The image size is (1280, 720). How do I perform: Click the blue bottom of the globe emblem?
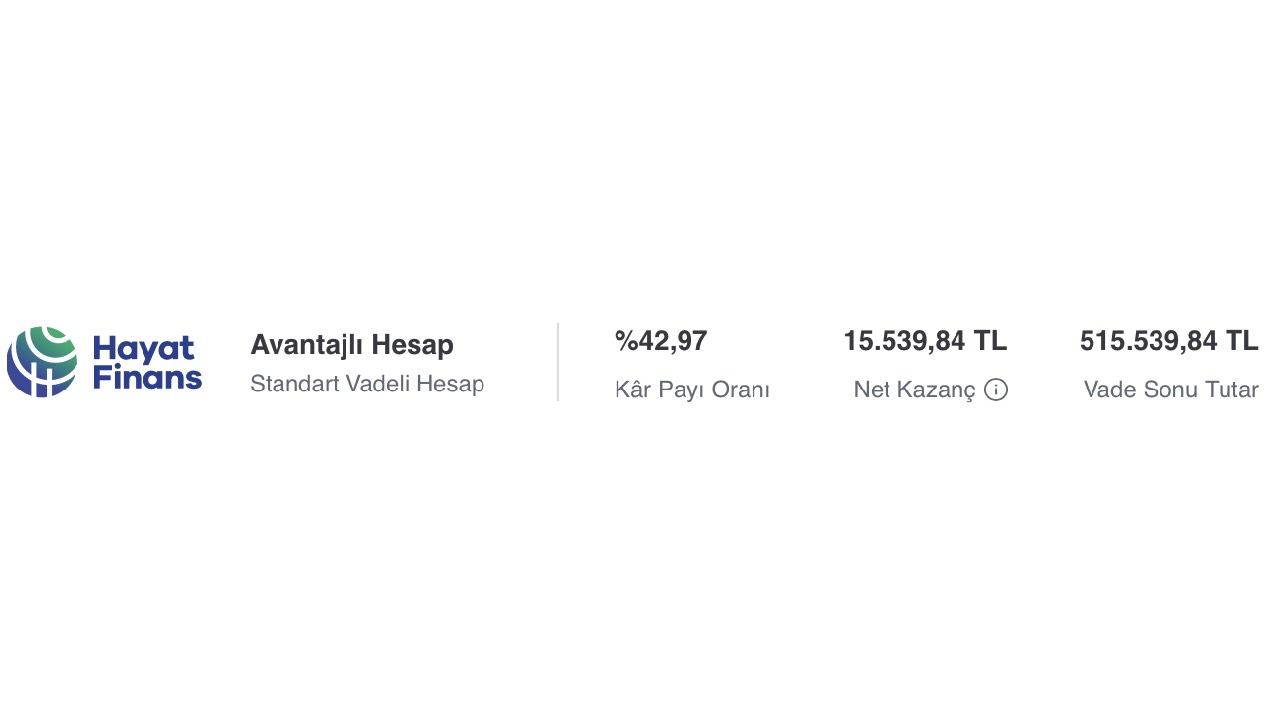(x=30, y=382)
